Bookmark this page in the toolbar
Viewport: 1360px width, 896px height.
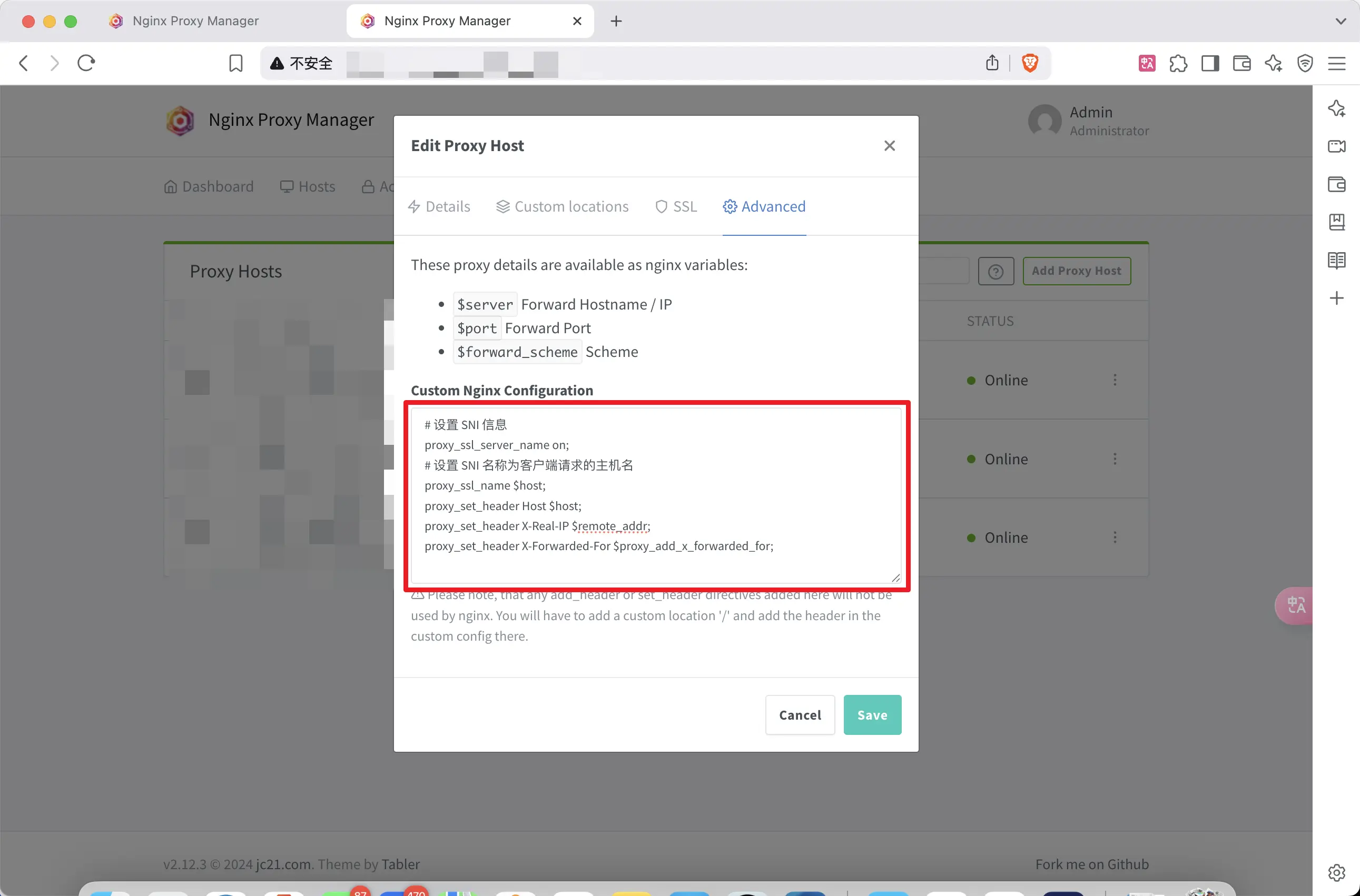235,63
